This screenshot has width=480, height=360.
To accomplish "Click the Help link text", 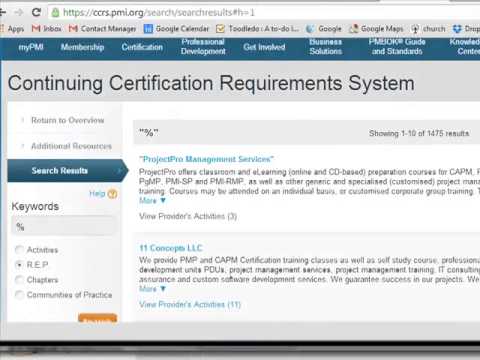I will pyautogui.click(x=97, y=194).
